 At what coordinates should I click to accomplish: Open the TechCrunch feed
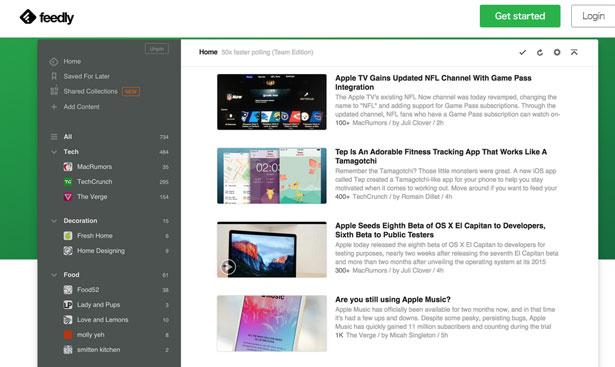click(95, 182)
